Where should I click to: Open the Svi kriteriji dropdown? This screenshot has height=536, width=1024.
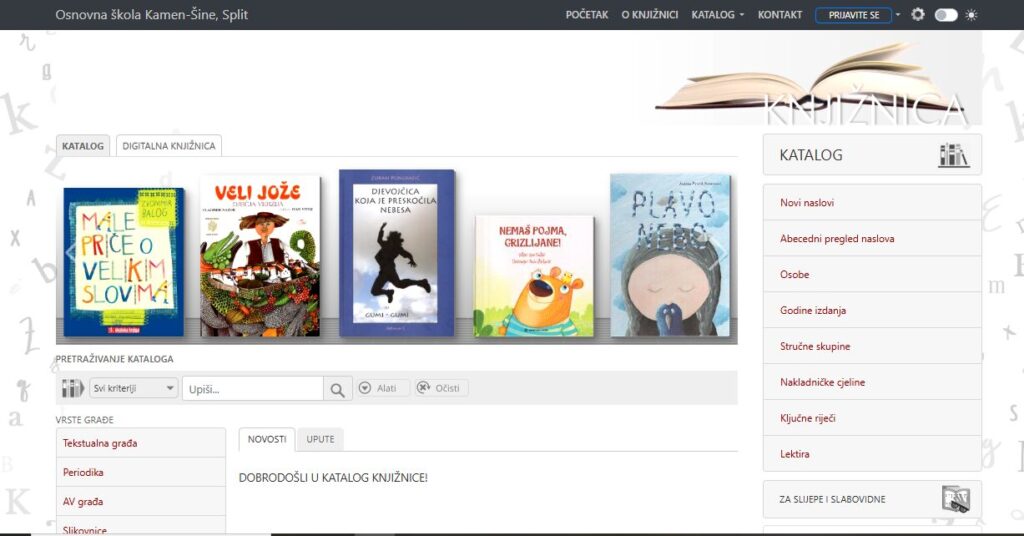point(134,389)
